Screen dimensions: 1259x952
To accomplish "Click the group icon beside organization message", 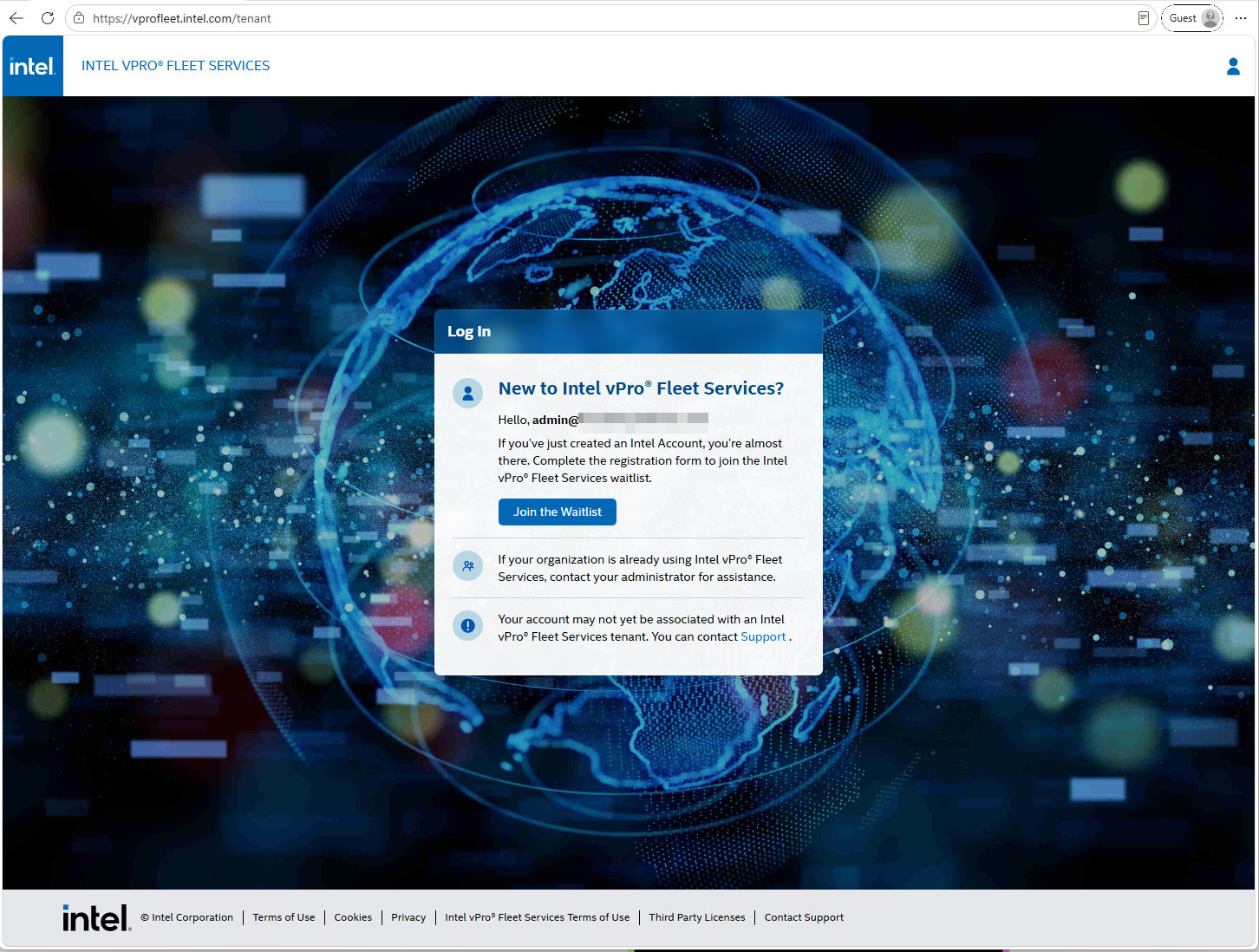I will pos(467,566).
